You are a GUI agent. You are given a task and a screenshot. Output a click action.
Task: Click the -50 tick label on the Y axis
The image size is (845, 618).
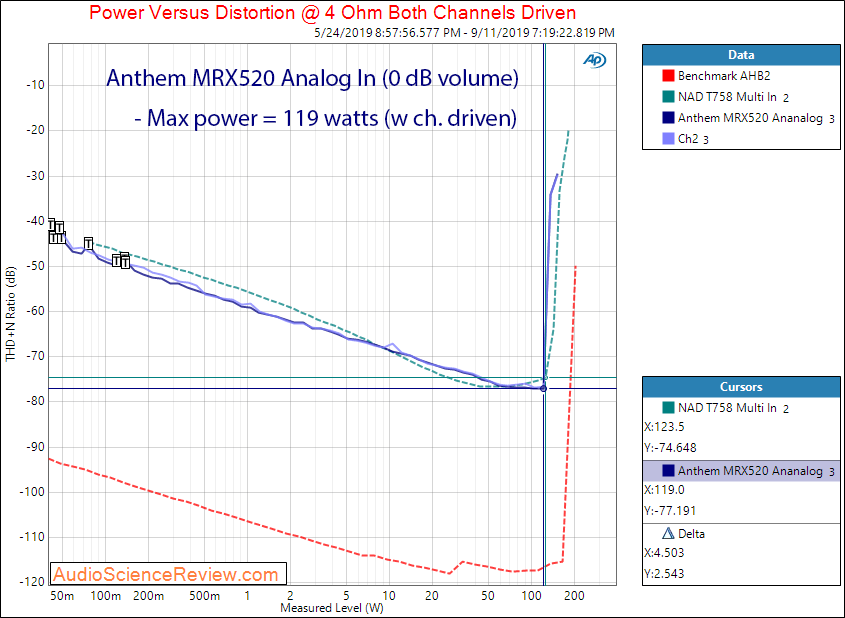tap(34, 266)
